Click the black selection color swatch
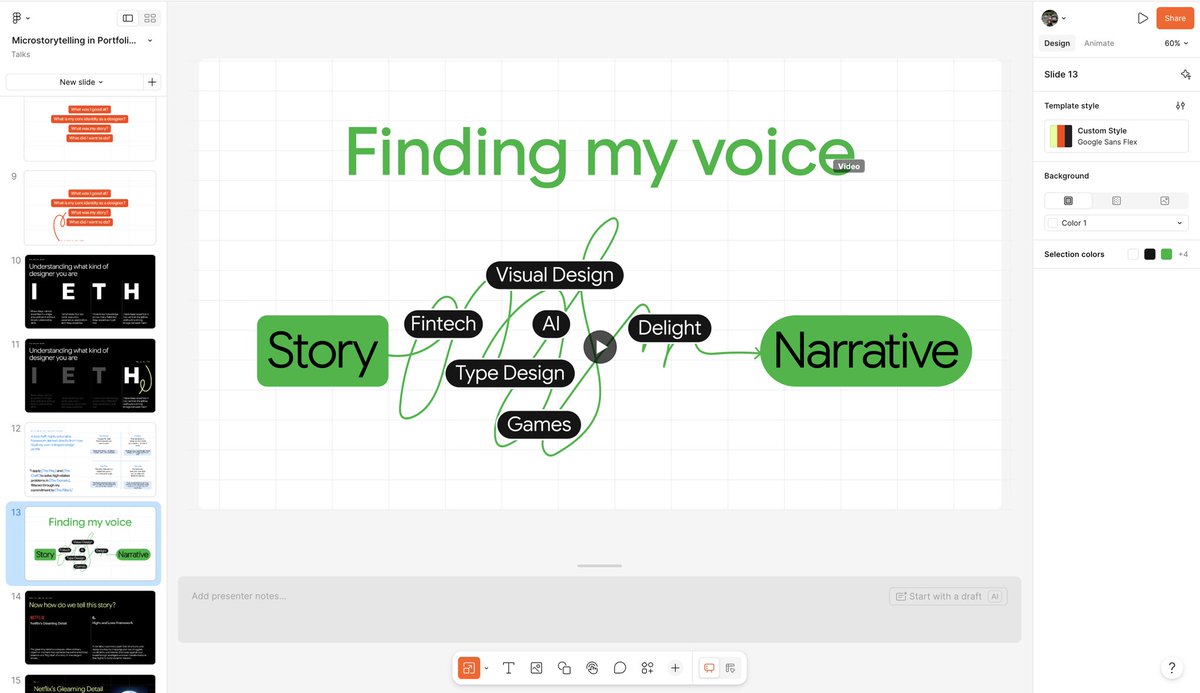The height and width of the screenshot is (693, 1200). [x=1150, y=254]
